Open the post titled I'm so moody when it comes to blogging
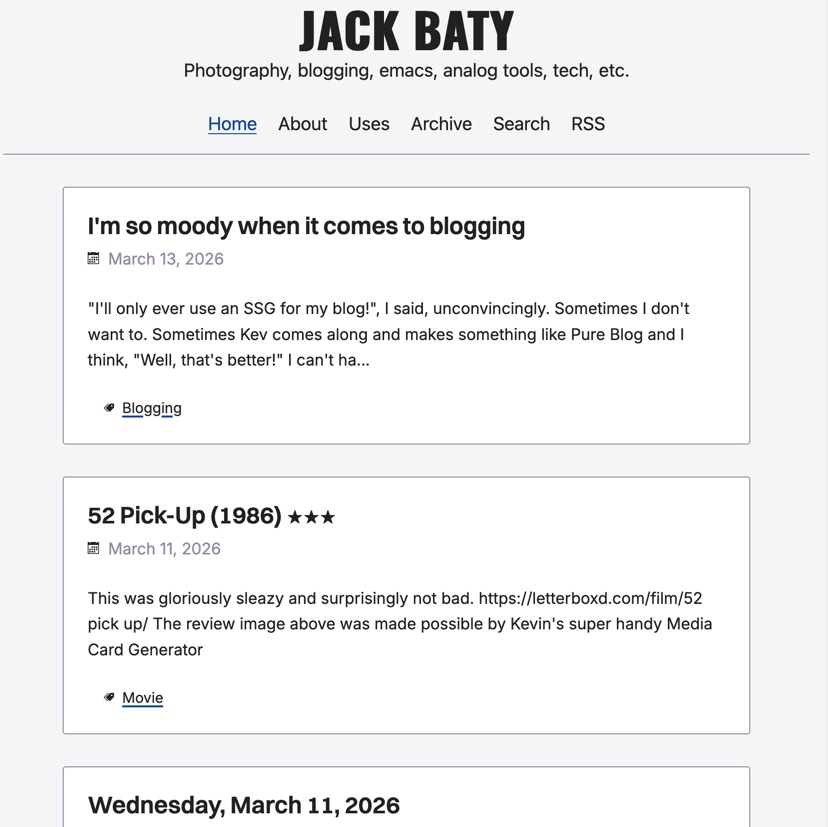 click(x=306, y=226)
